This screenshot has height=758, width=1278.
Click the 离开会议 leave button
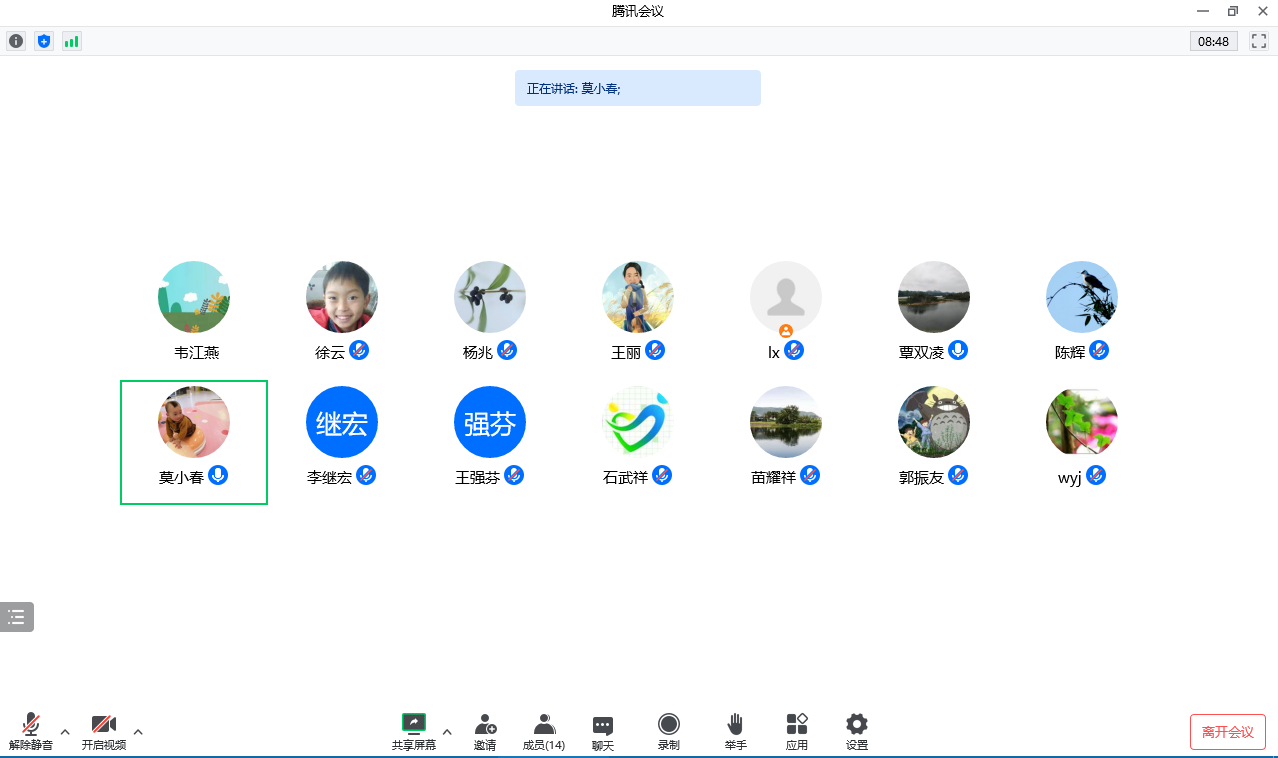(1228, 732)
